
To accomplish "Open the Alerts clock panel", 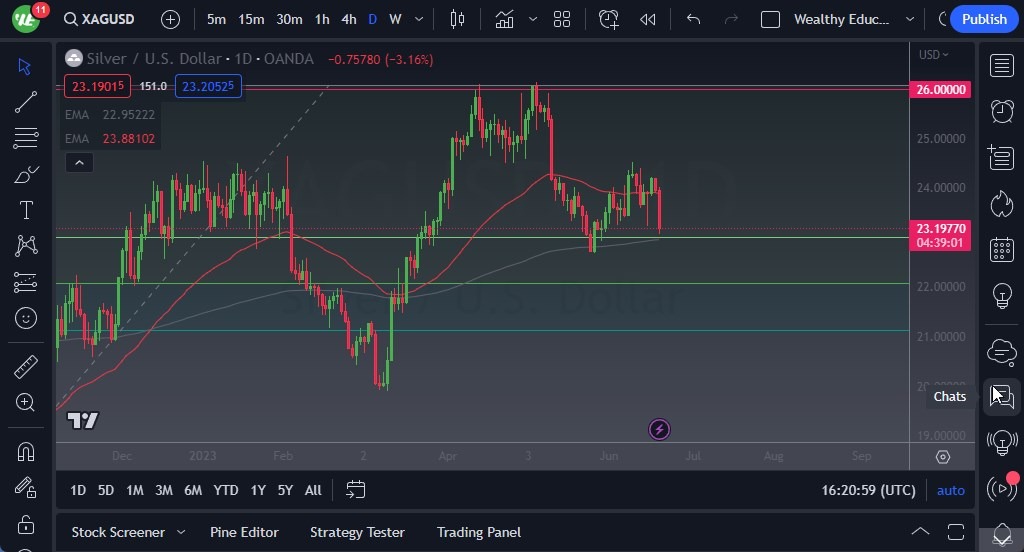I will tap(1001, 111).
